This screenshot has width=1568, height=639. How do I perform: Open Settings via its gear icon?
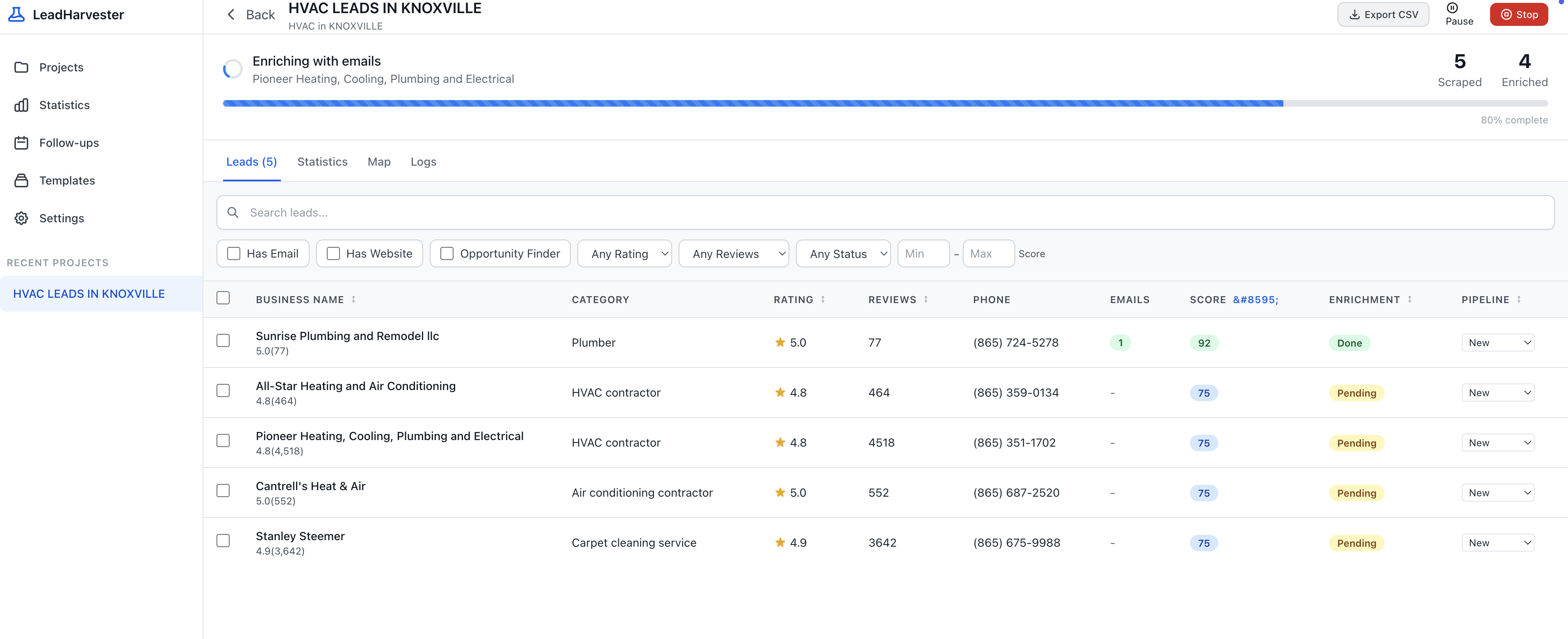click(21, 218)
